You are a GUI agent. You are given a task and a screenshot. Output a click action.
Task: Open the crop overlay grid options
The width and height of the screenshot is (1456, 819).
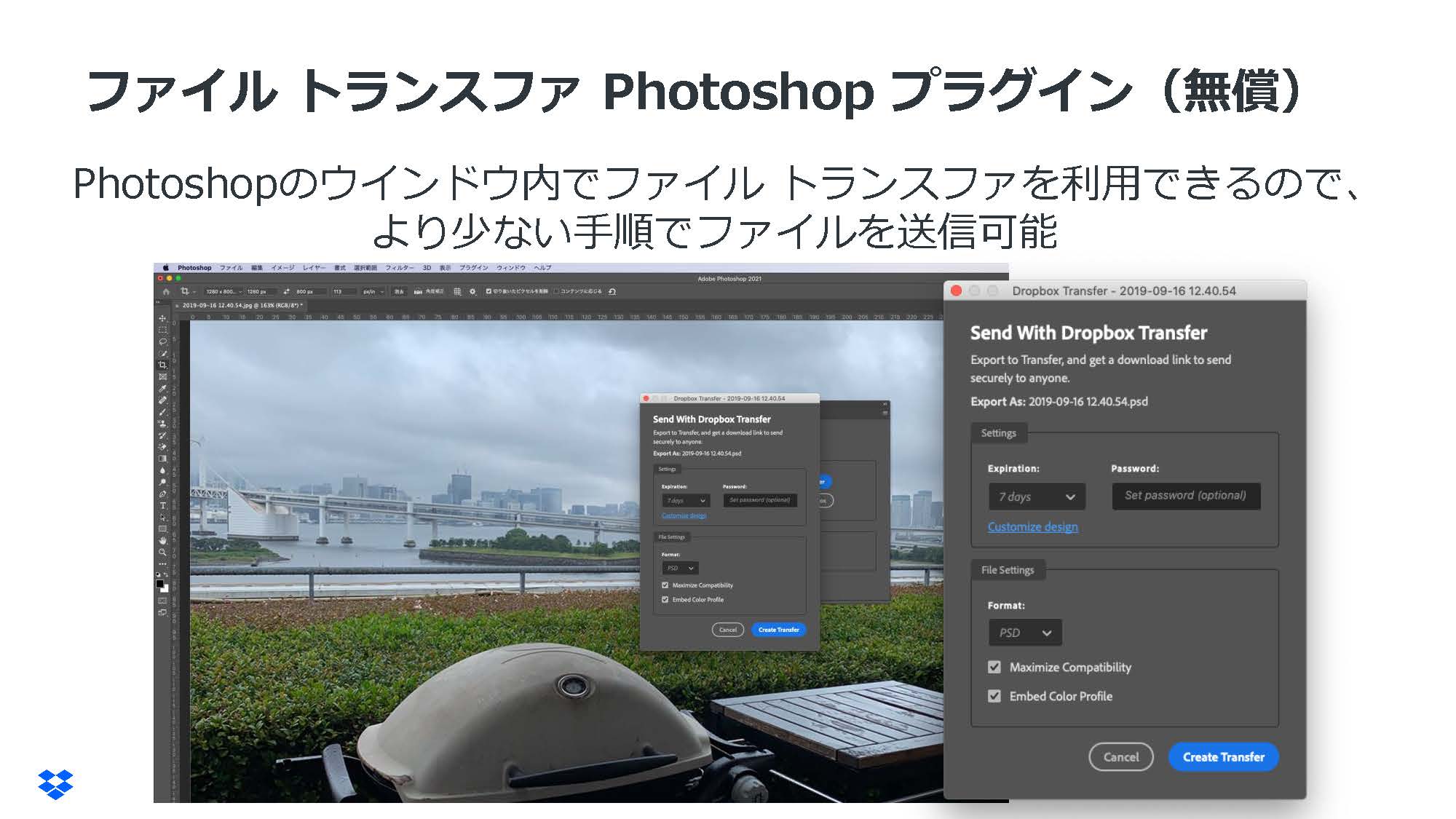click(x=457, y=291)
